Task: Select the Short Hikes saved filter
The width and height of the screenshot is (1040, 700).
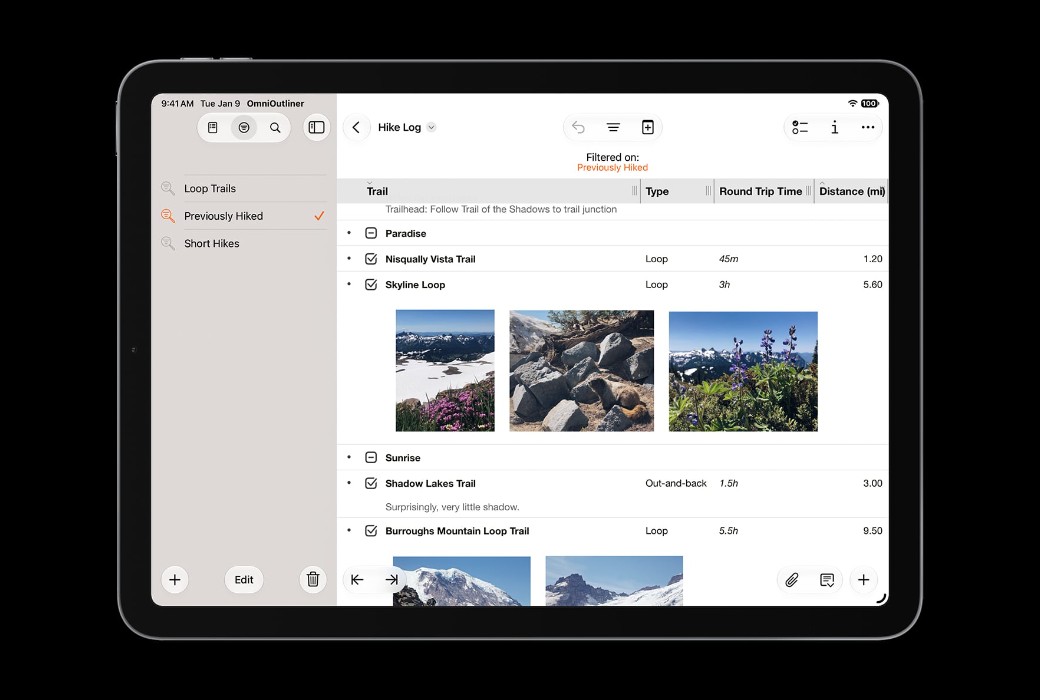Action: point(243,244)
